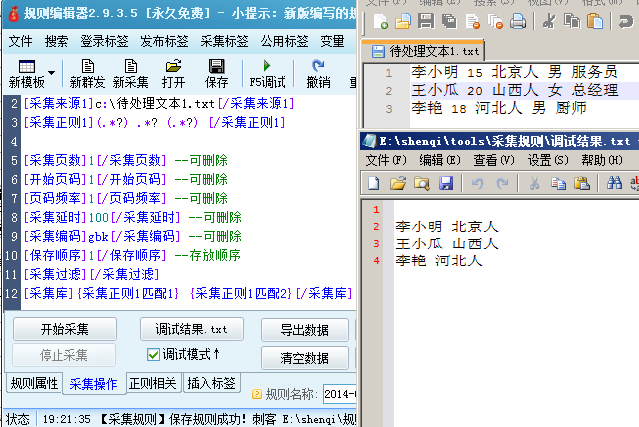The height and width of the screenshot is (427, 639).
Task: Click the Paste icon in upper-right editor toolbar
Action: [x=595, y=21]
